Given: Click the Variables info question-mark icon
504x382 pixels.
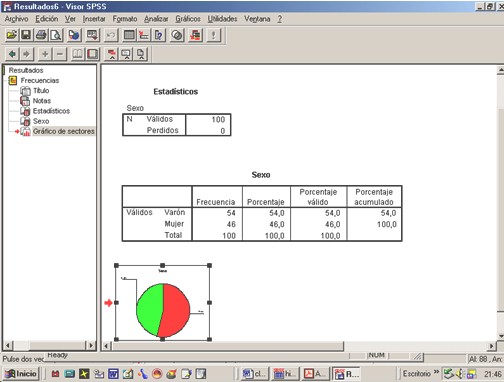Looking at the screenshot, I should tap(159, 35).
